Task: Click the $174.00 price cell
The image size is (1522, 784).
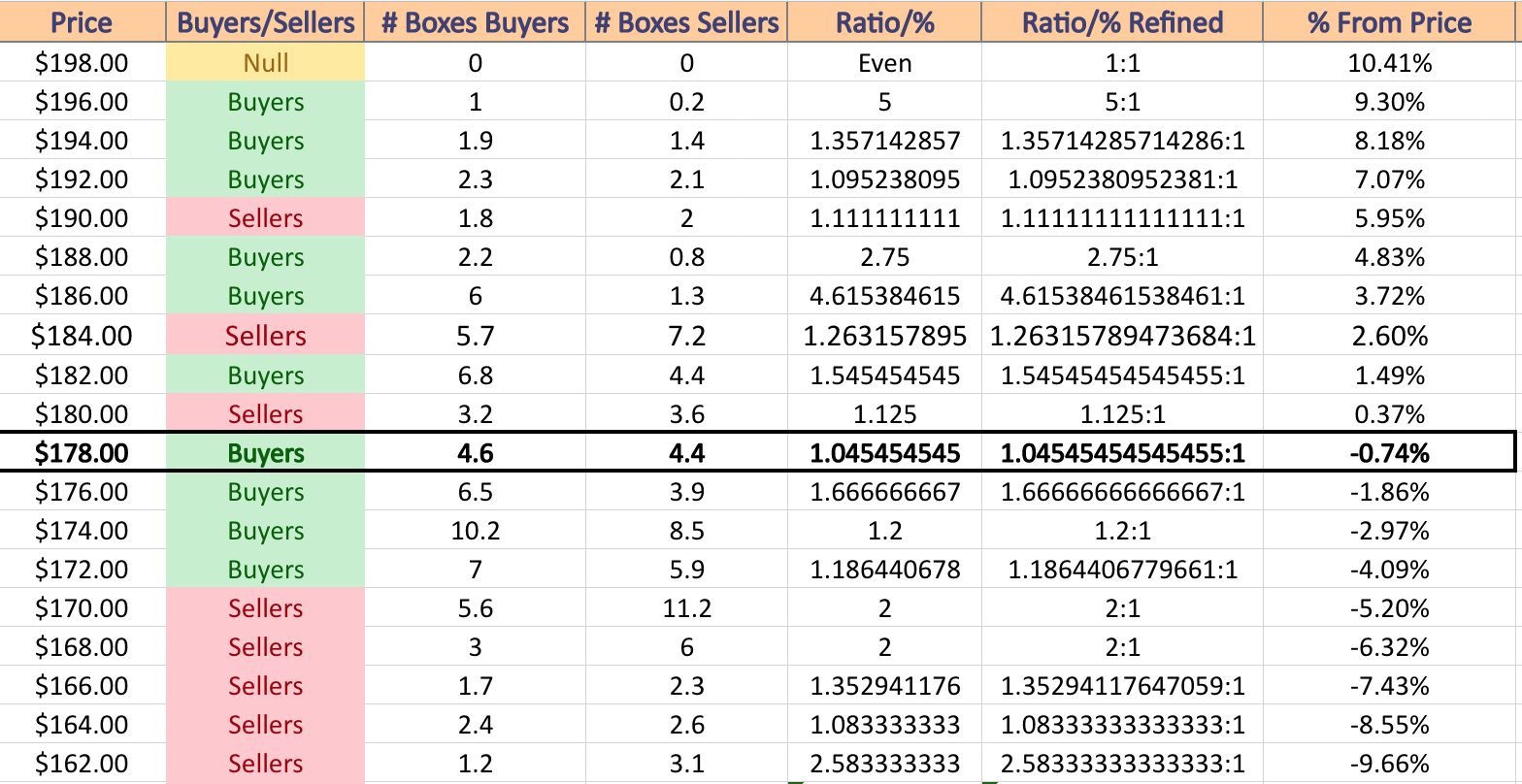Action: coord(83,531)
